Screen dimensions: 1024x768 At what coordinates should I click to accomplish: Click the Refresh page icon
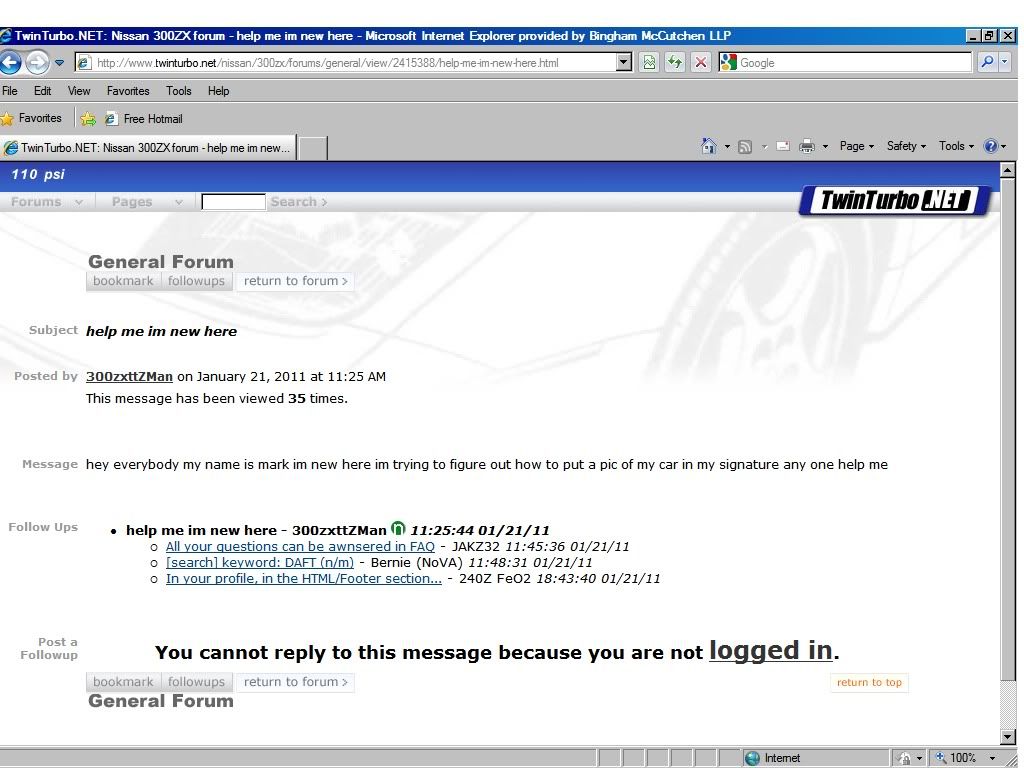[675, 62]
